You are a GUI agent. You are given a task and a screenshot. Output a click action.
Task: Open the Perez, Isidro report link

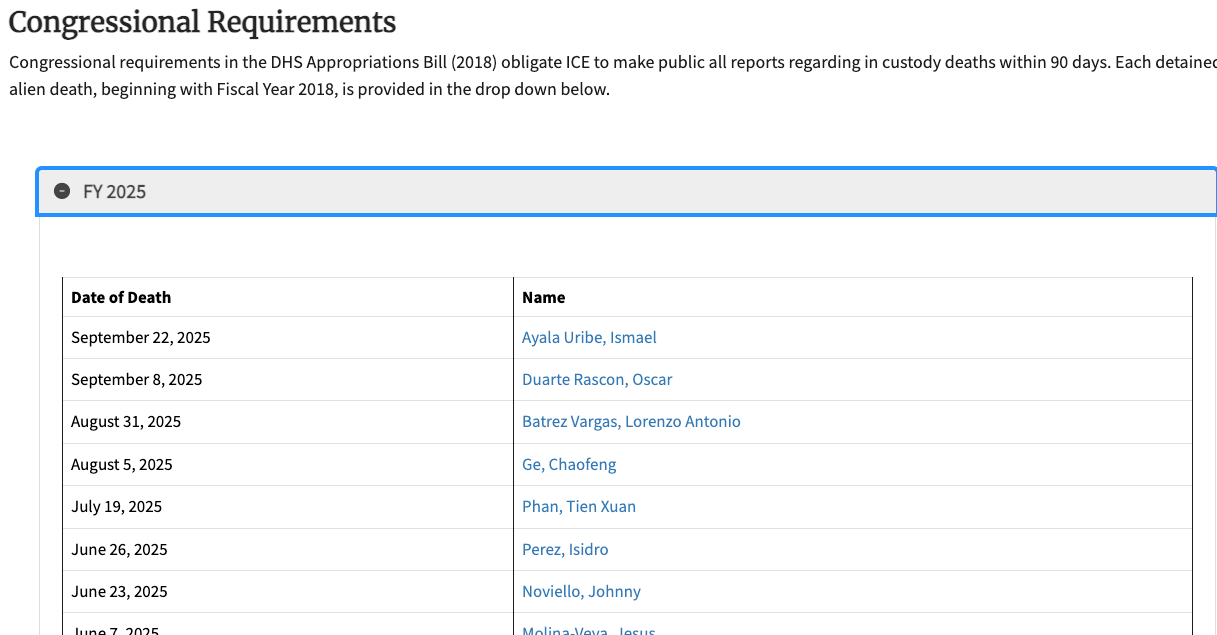pyautogui.click(x=565, y=550)
